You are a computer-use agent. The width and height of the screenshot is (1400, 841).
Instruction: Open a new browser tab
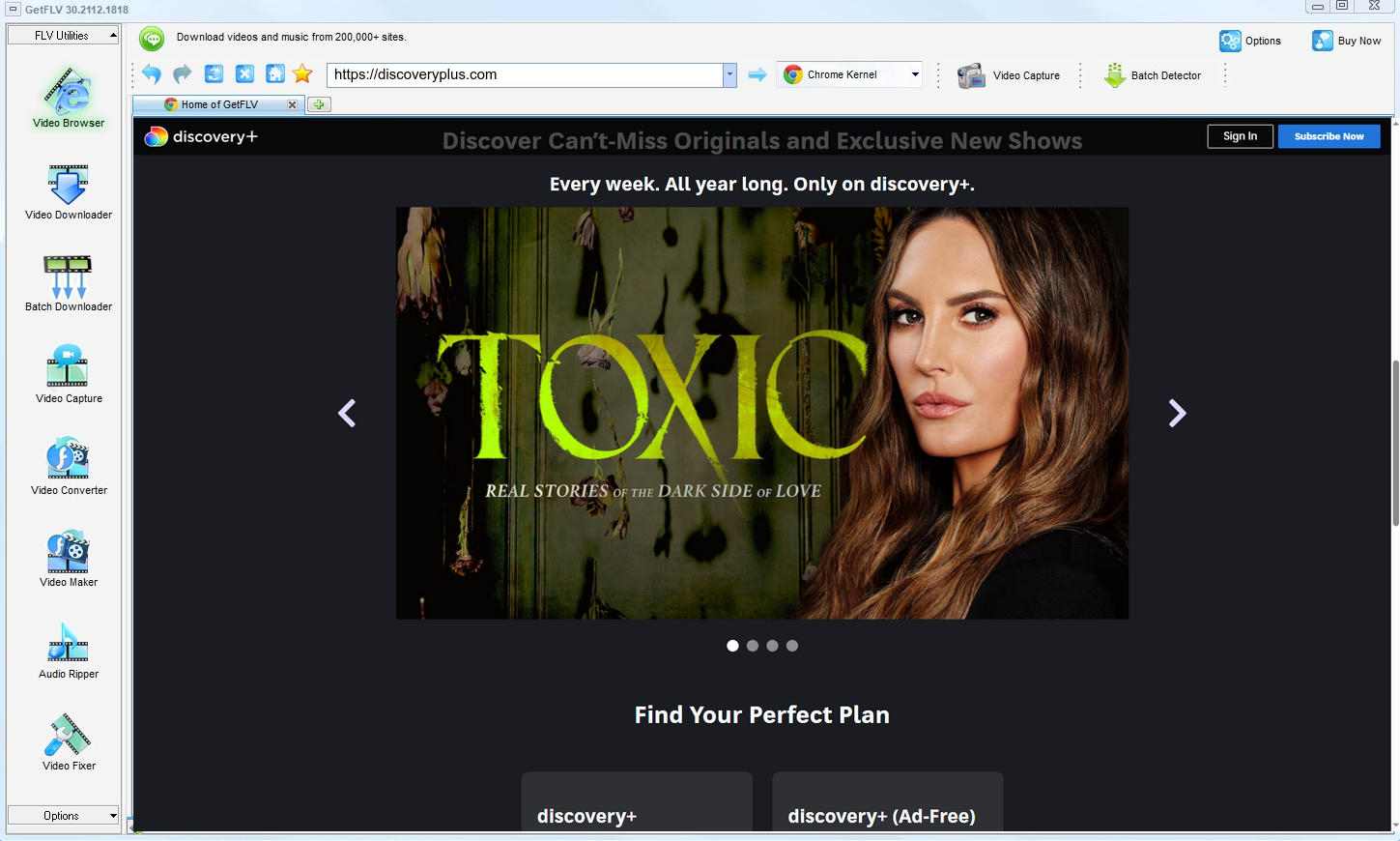pos(319,104)
